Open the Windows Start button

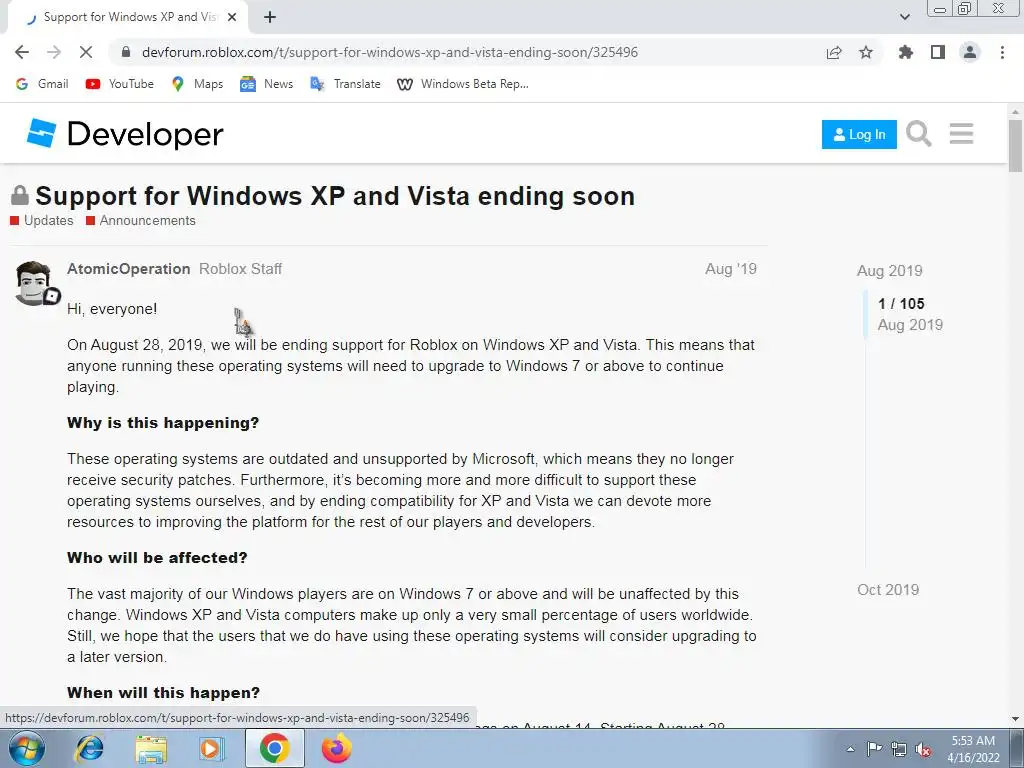point(26,748)
